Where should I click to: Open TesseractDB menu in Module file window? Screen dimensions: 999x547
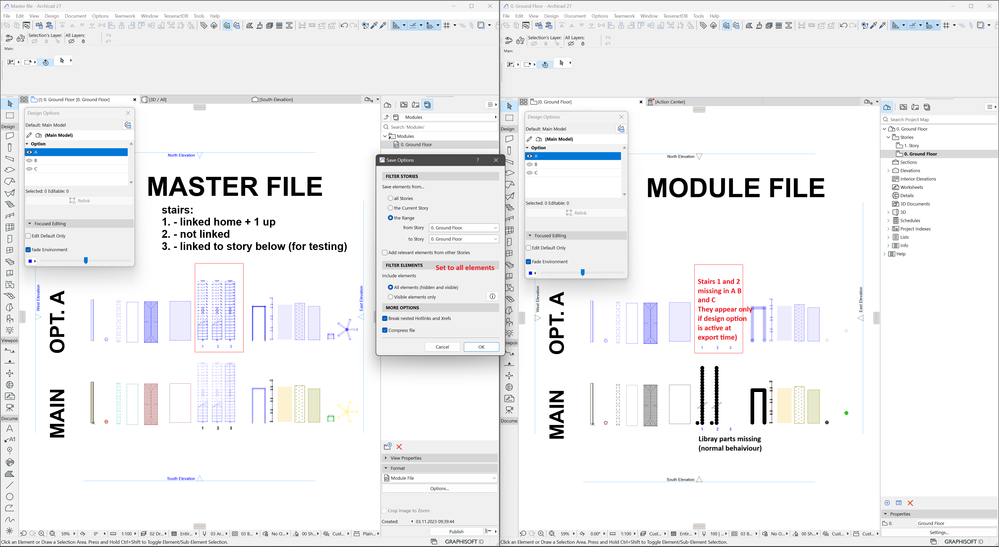pos(675,16)
